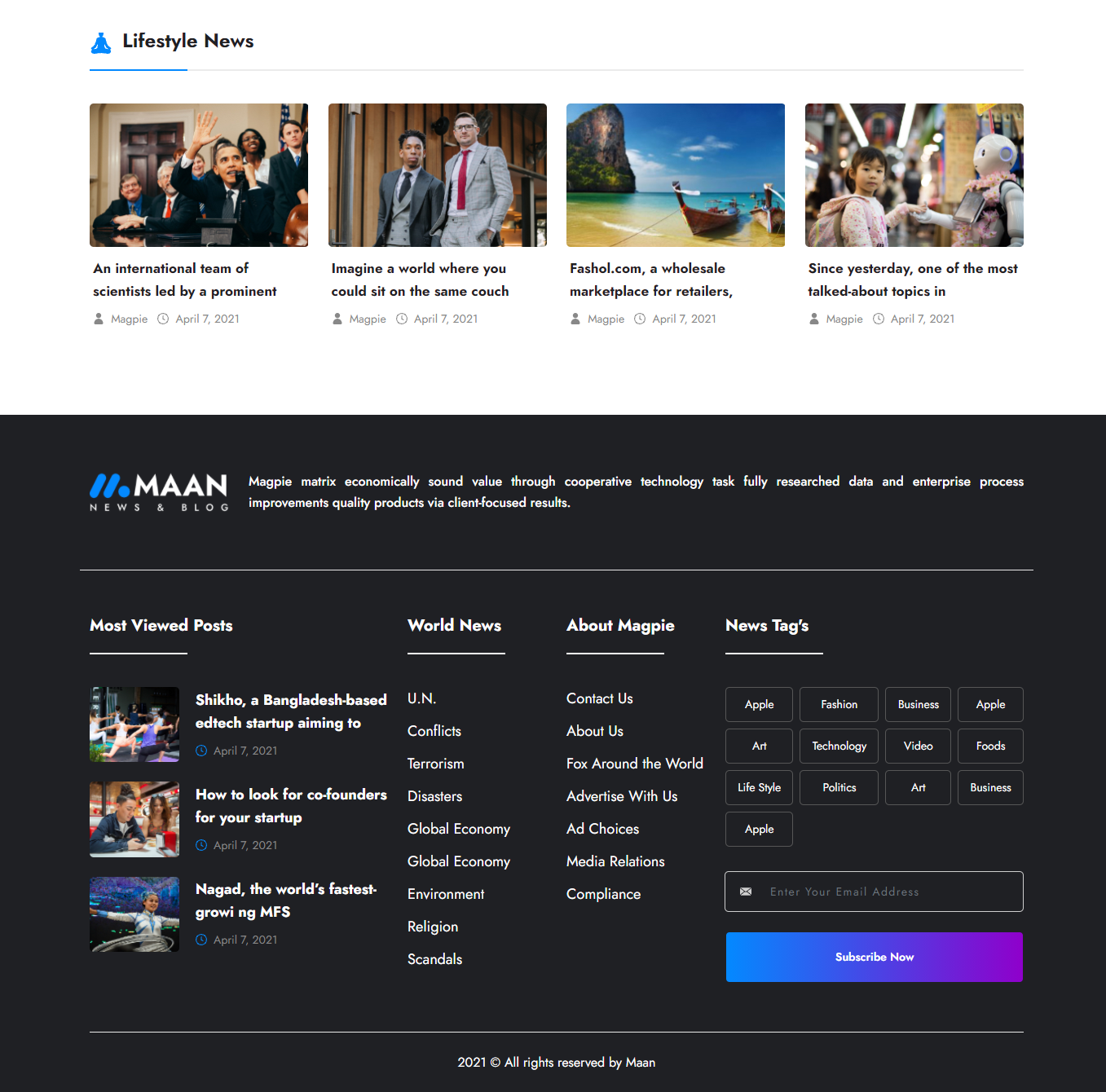Choose the Politics tag

click(839, 787)
